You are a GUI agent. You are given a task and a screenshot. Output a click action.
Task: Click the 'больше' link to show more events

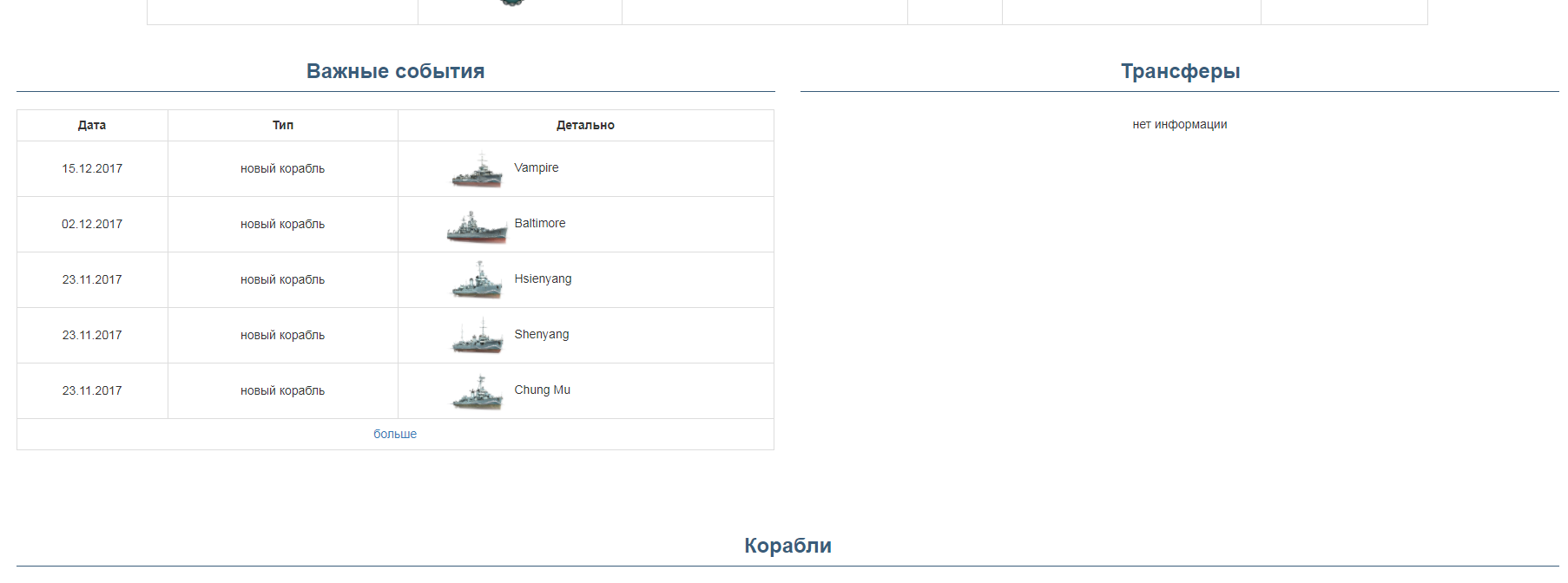coord(395,434)
